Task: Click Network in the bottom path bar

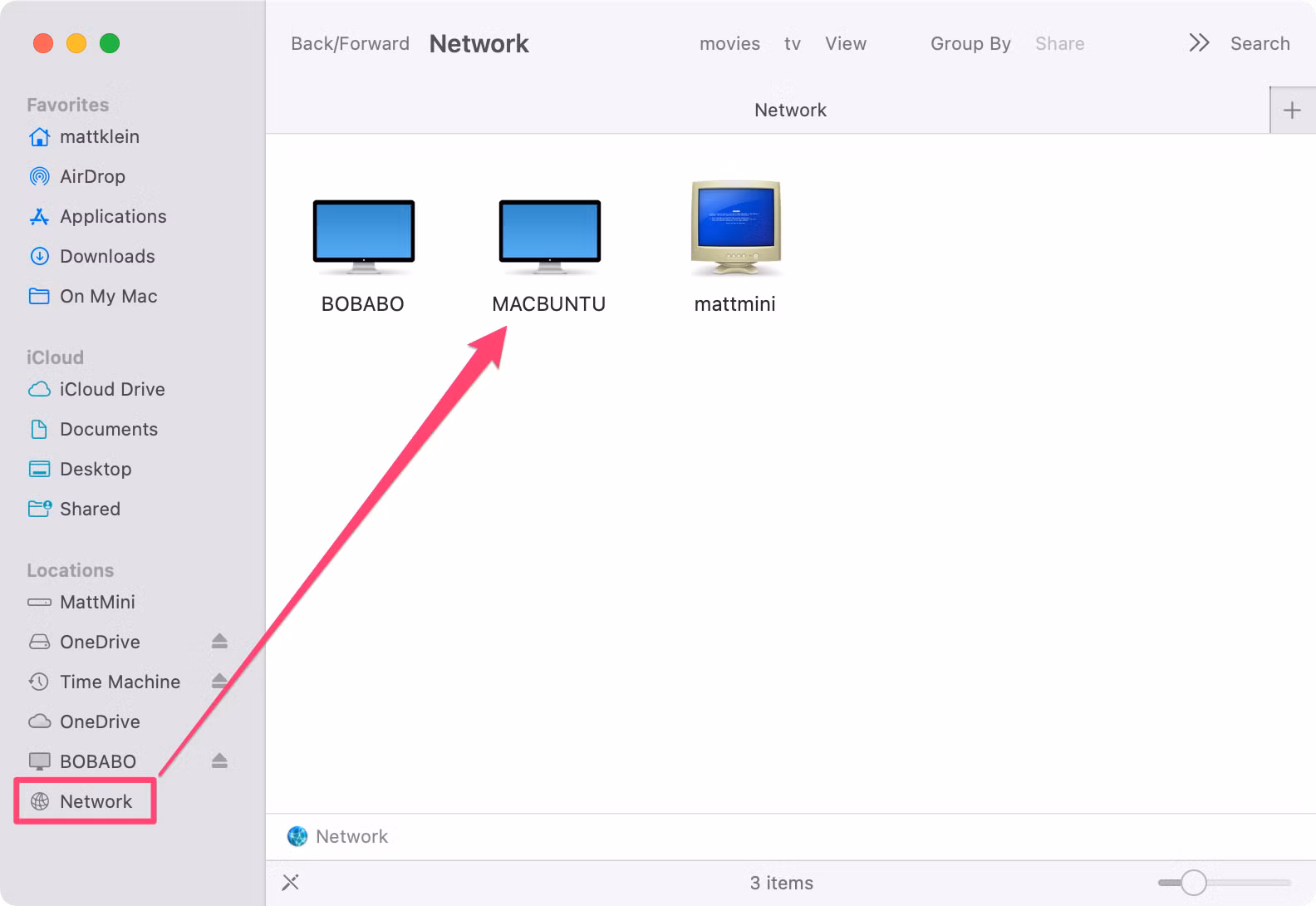Action: [351, 837]
